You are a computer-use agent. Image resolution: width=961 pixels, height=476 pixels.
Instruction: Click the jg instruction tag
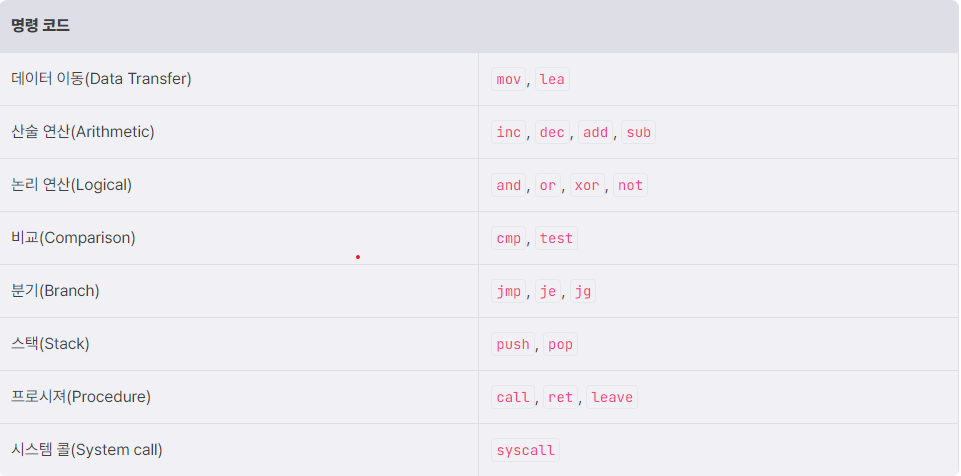coord(582,291)
